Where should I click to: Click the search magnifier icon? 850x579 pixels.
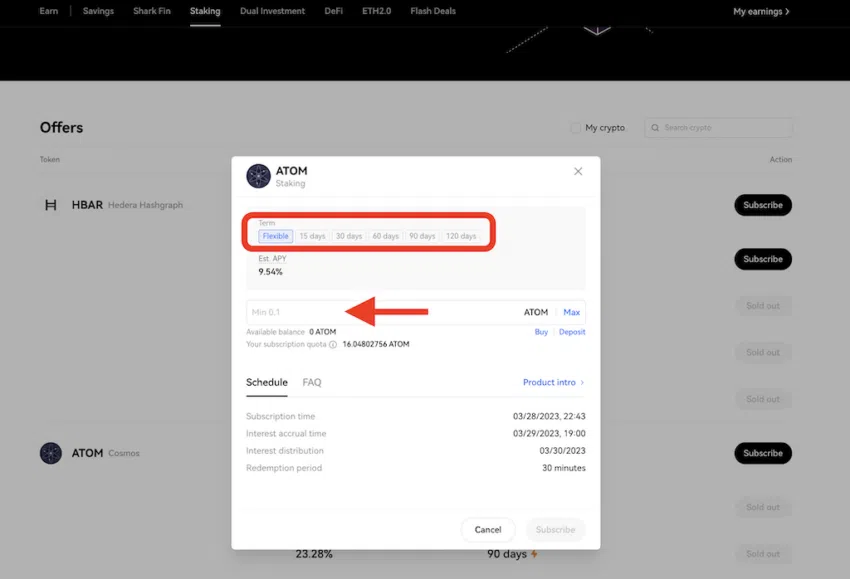pos(655,127)
